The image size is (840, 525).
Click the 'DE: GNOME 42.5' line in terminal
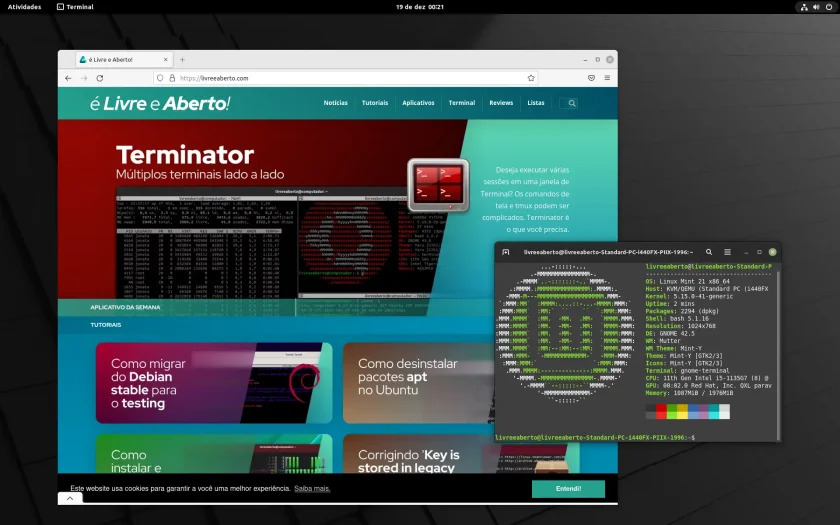pos(670,333)
